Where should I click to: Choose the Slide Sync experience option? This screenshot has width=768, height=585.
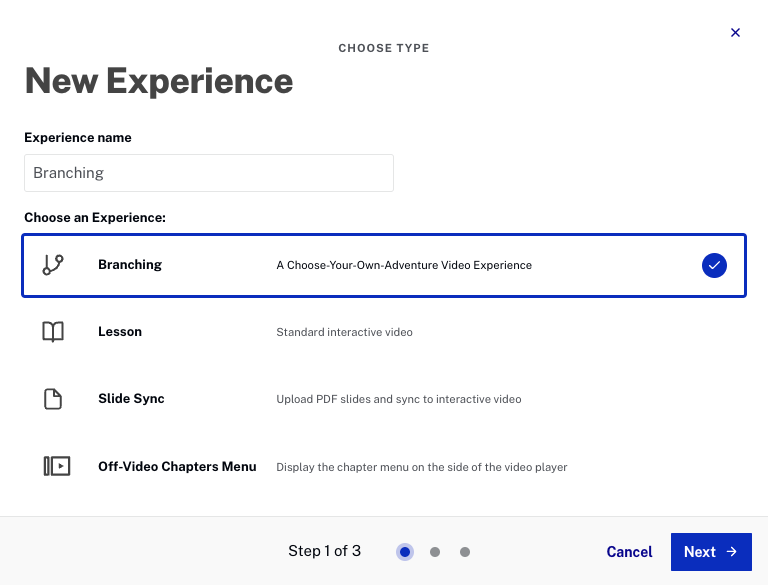[131, 399]
